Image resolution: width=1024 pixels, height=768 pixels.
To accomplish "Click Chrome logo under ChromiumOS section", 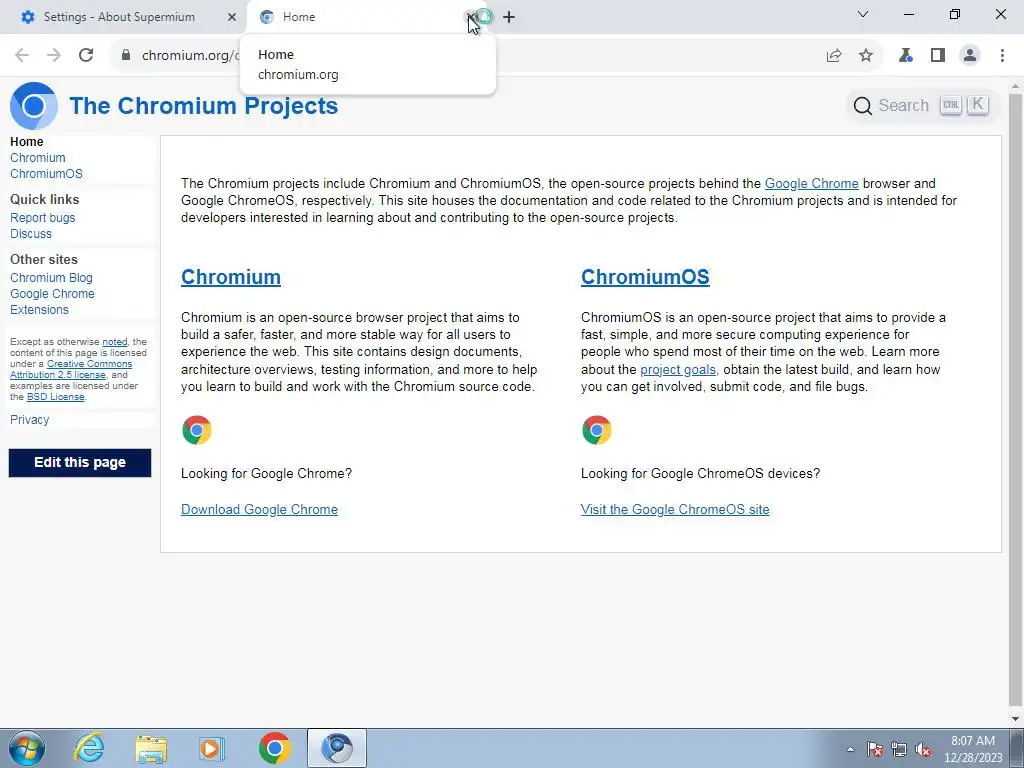I will 596,430.
